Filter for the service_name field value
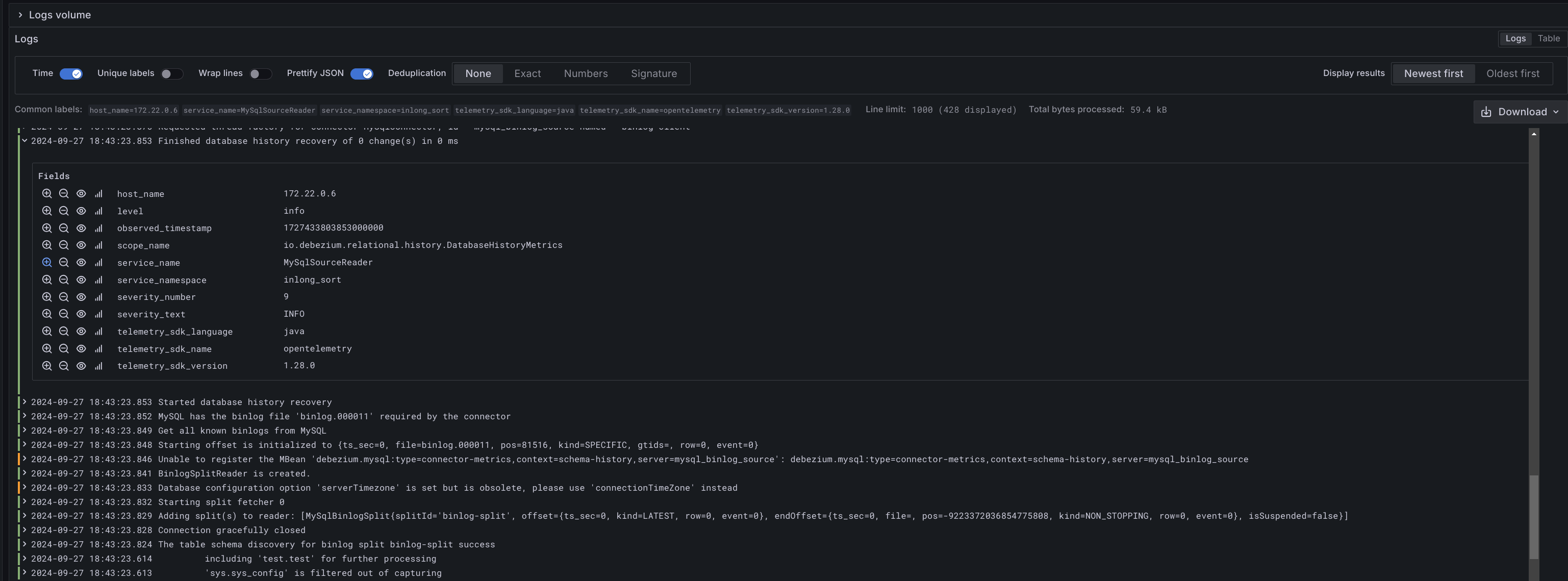Image resolution: width=1568 pixels, height=581 pixels. (47, 263)
